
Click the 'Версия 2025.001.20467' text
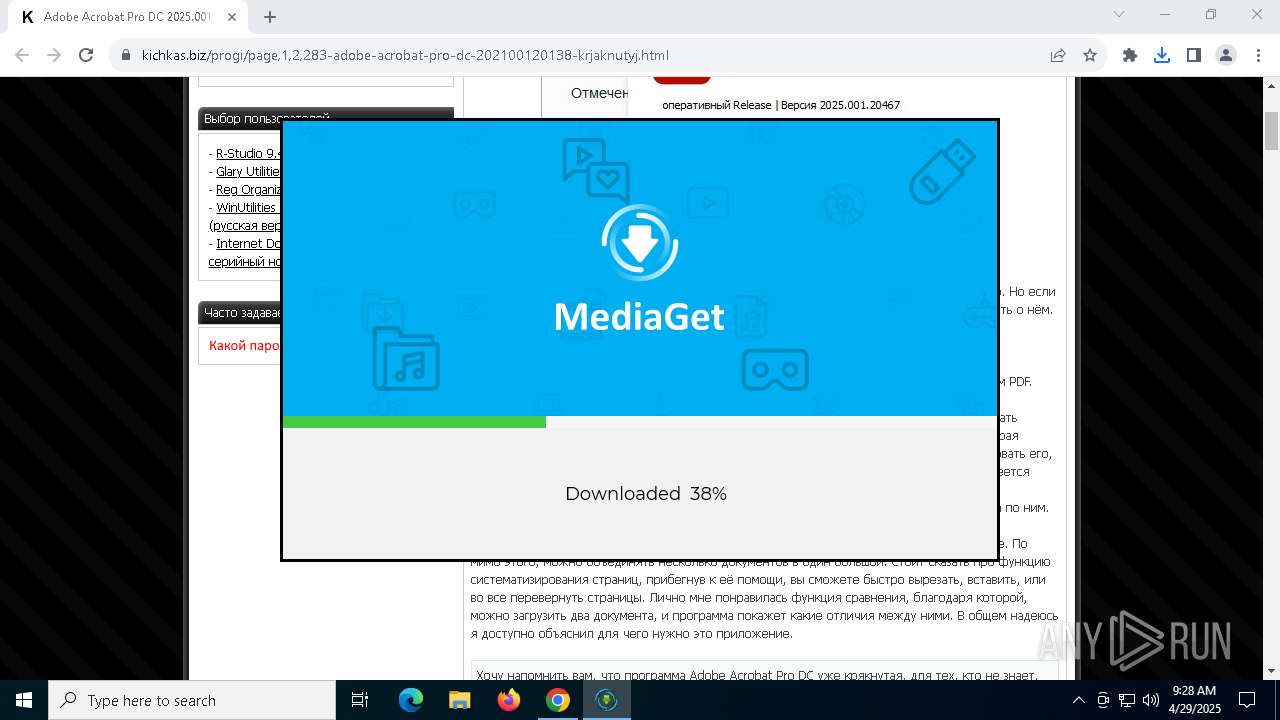point(840,105)
